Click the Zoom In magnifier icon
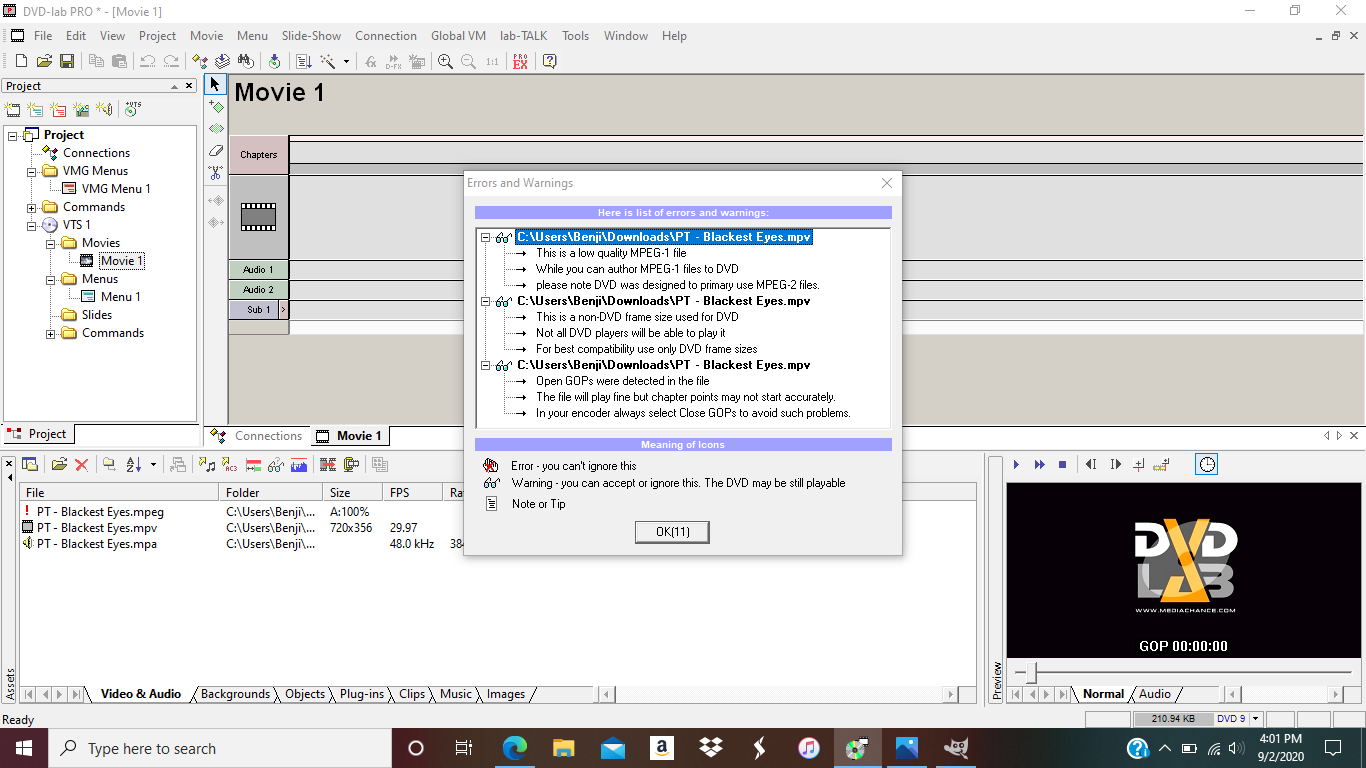This screenshot has width=1366, height=768. pos(445,61)
